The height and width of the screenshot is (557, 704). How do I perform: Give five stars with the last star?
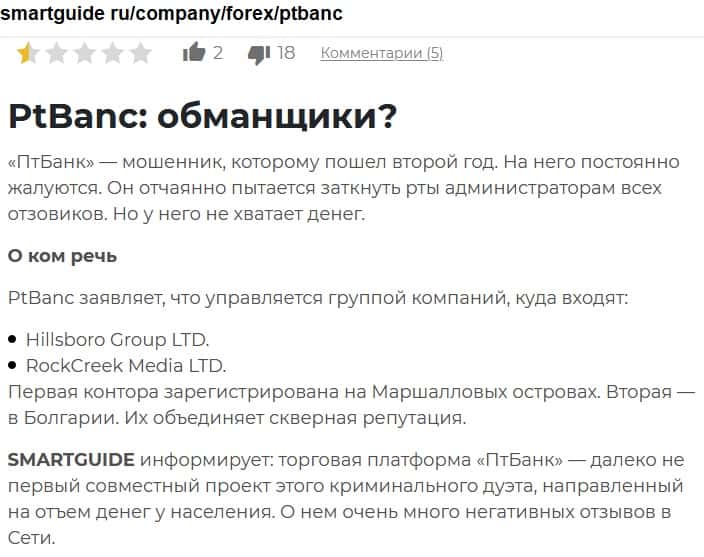141,53
